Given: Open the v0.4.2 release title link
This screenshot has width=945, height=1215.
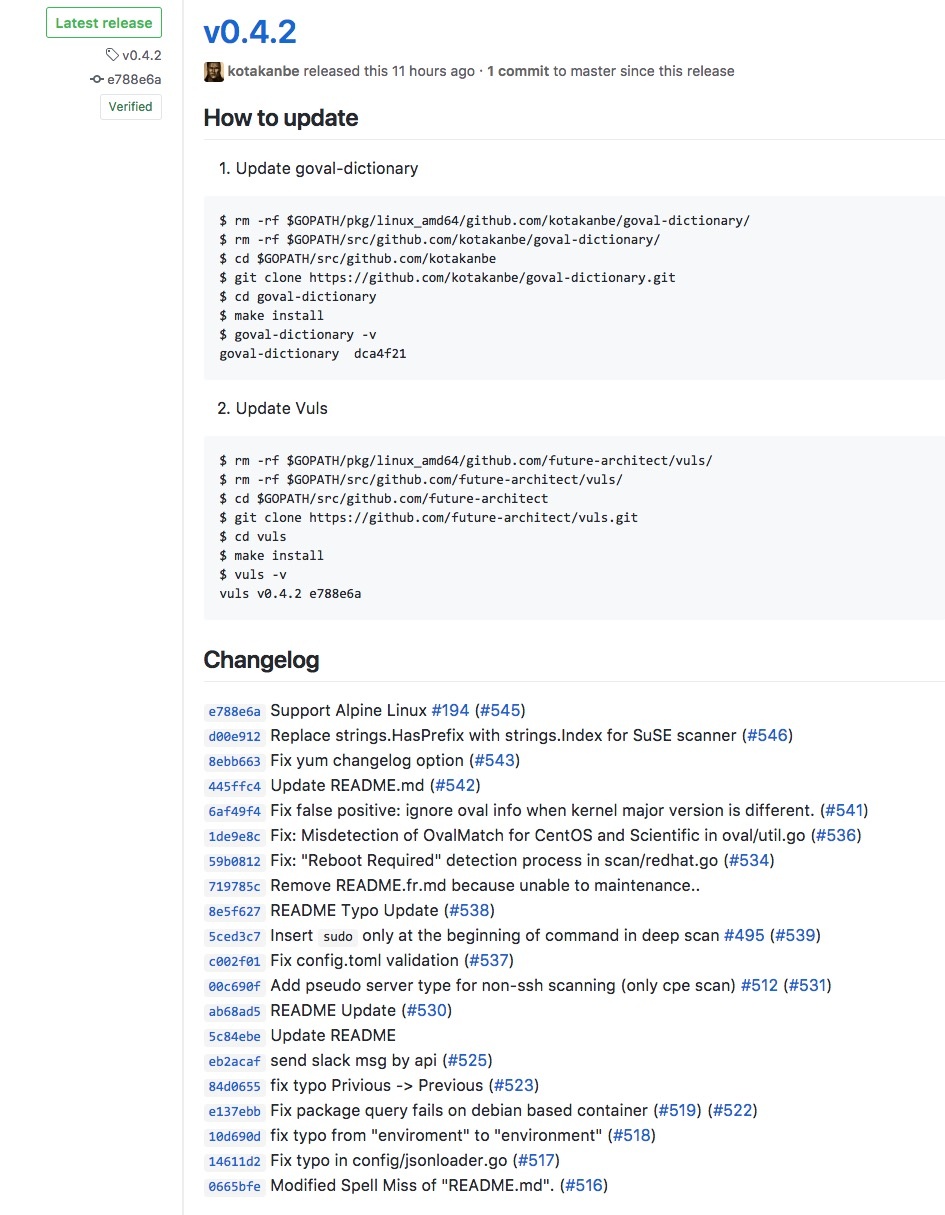Looking at the screenshot, I should [250, 31].
